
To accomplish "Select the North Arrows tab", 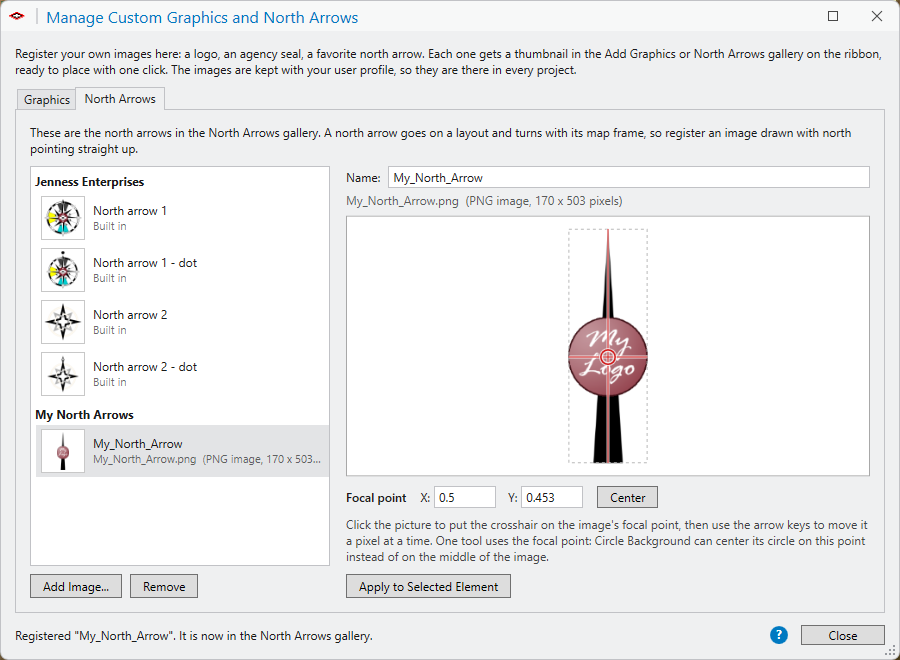I will click(120, 99).
